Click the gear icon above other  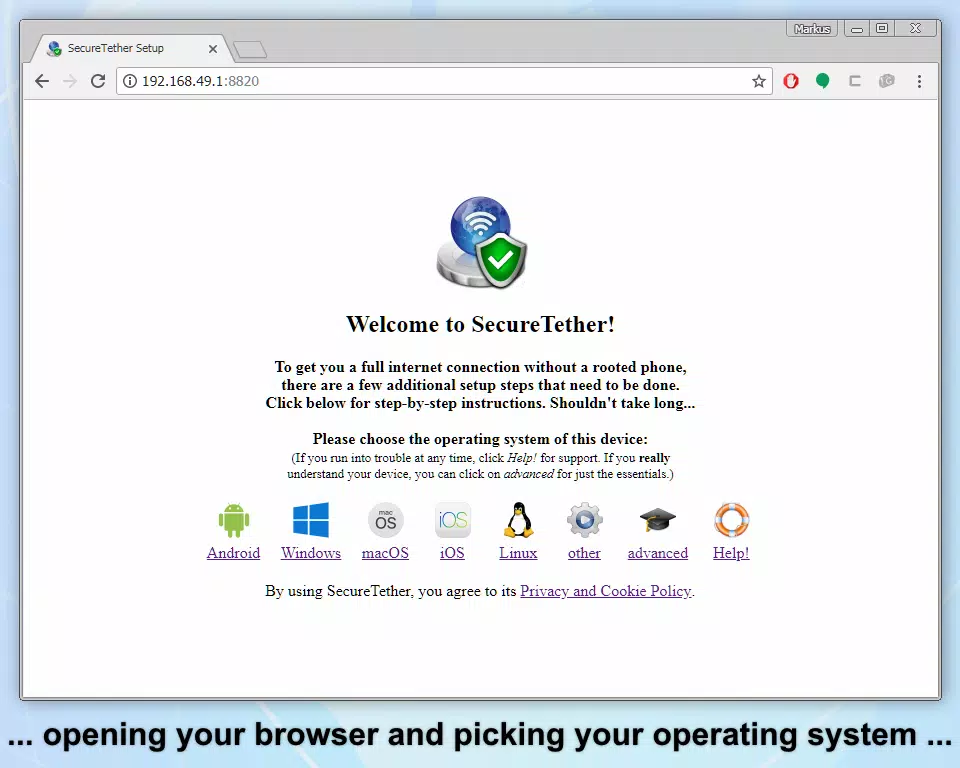[585, 520]
